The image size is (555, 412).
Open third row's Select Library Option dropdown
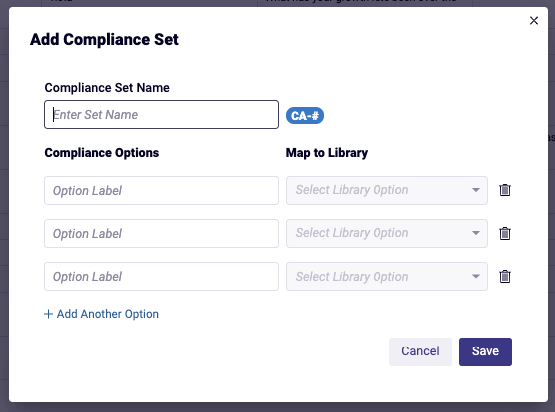point(387,276)
